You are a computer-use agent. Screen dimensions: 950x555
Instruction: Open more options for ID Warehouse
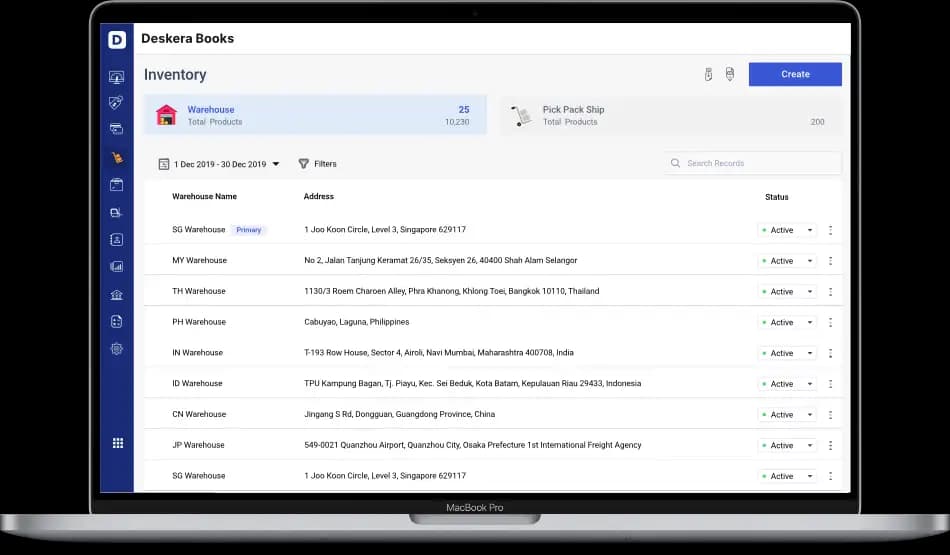[830, 384]
